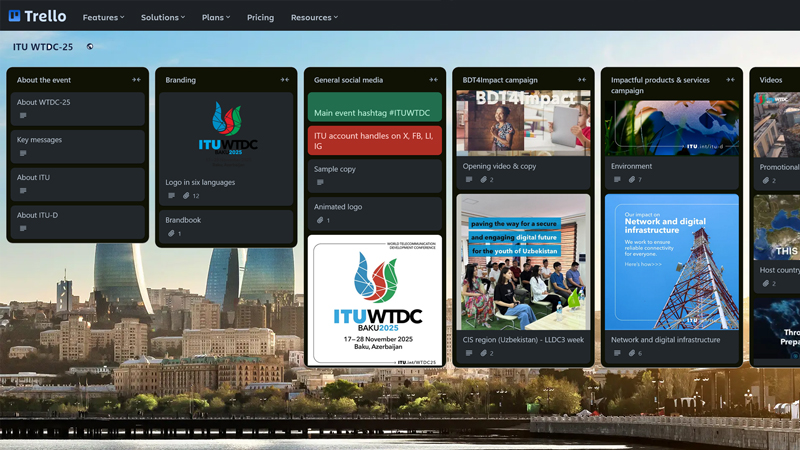Image resolution: width=800 pixels, height=450 pixels.
Task: Click description icon on Key messages card
Action: click(23, 153)
